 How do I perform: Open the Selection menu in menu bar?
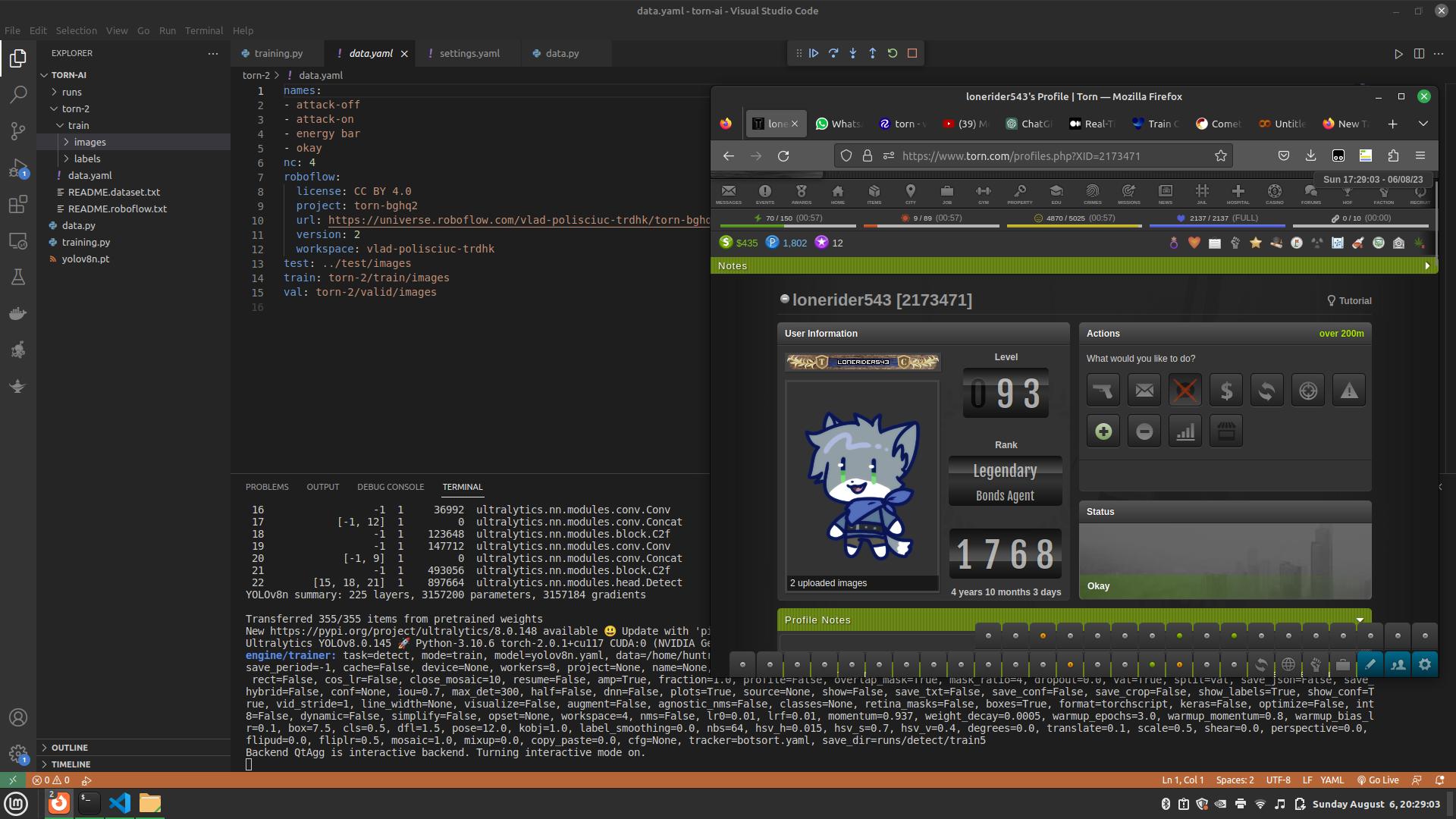pos(76,30)
